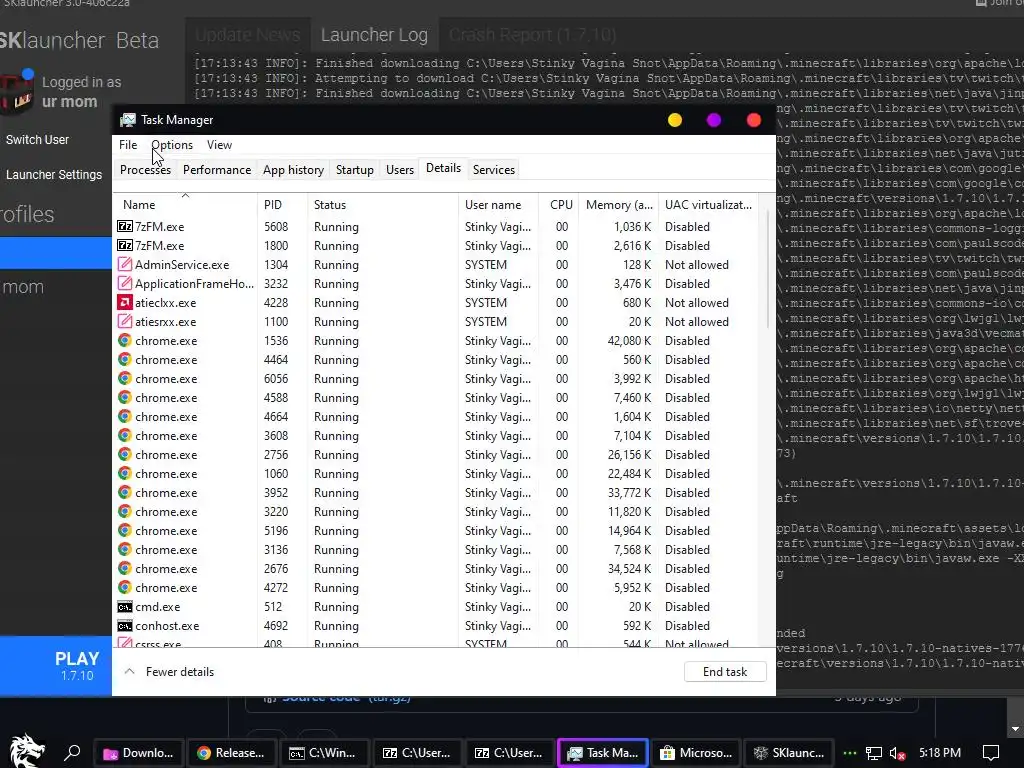The width and height of the screenshot is (1024, 768).
Task: Select the 7zFM.exe icon with PID 1800
Action: click(125, 246)
